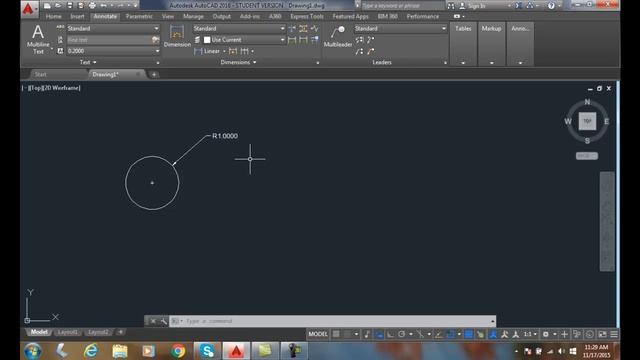
Task: Click the Linear dimension tool
Action: click(x=207, y=51)
